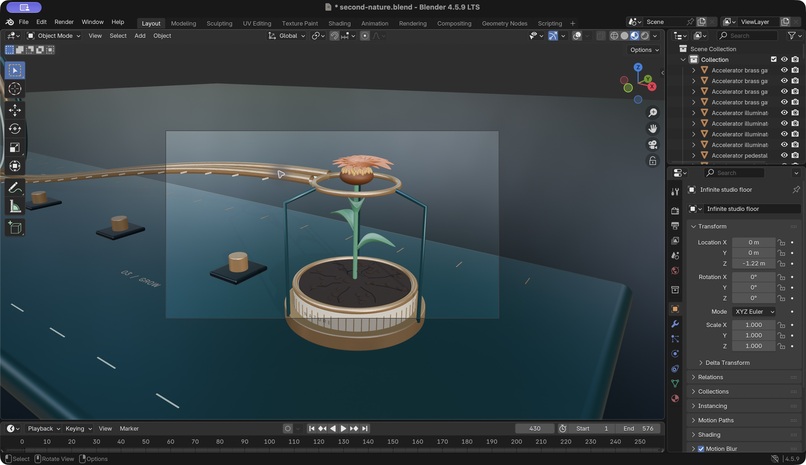Viewport: 806px width, 465px height.
Task: Open the viewport Options dropdown
Action: tap(644, 50)
